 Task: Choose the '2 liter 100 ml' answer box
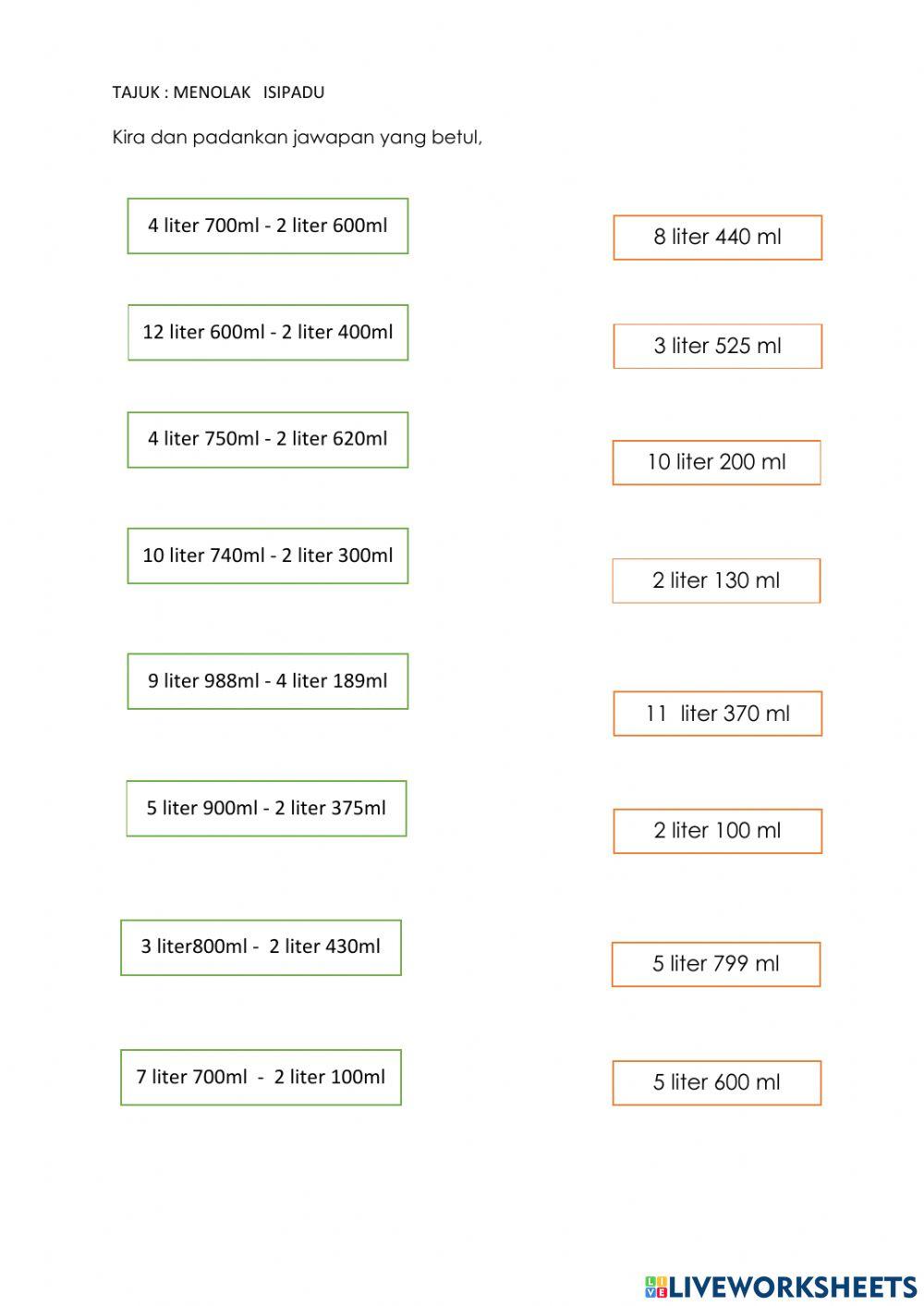(717, 831)
